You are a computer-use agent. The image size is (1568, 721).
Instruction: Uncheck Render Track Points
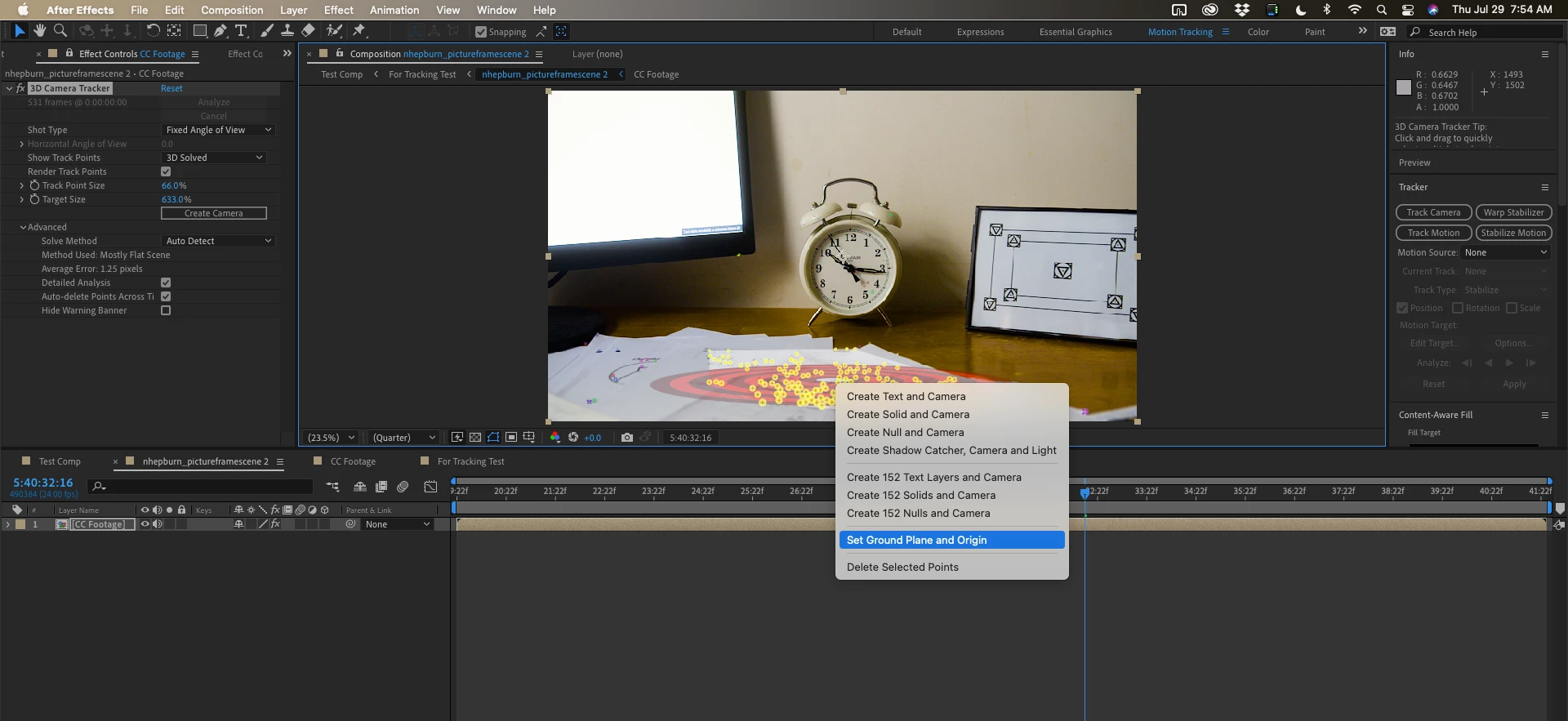click(166, 171)
